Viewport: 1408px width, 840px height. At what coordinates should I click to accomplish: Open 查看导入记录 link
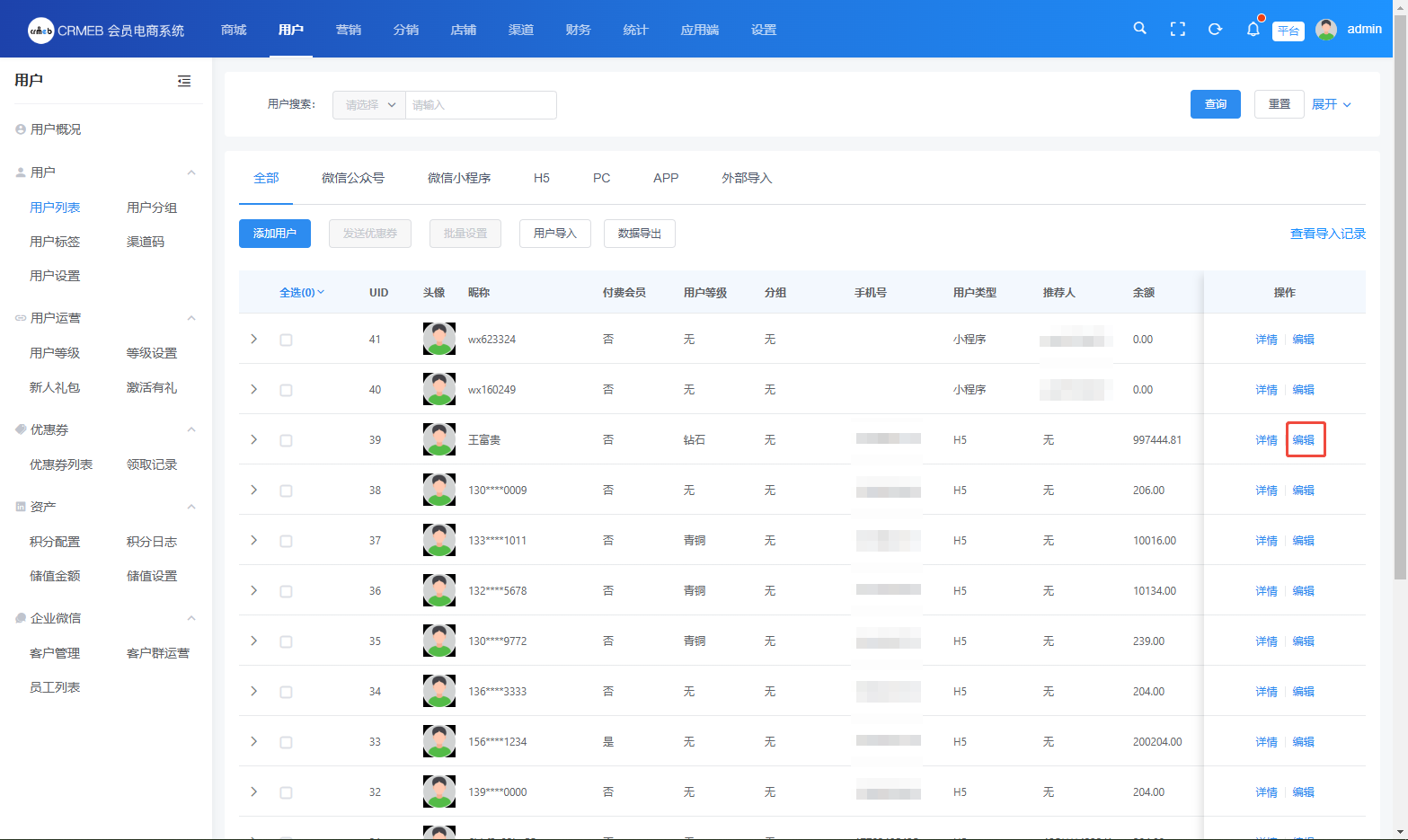1327,234
